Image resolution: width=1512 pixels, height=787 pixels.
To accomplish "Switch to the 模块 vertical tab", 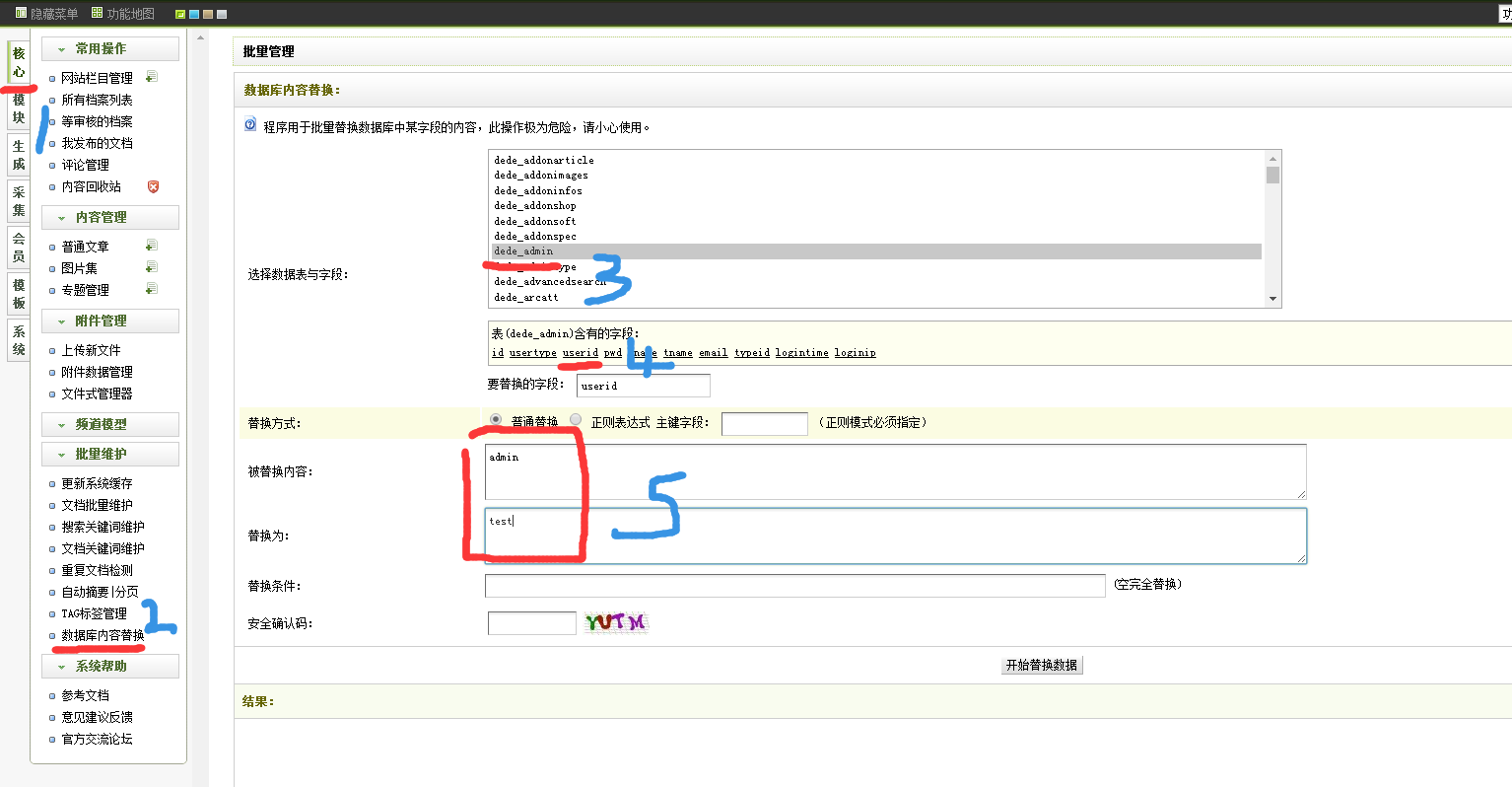I will click(18, 108).
